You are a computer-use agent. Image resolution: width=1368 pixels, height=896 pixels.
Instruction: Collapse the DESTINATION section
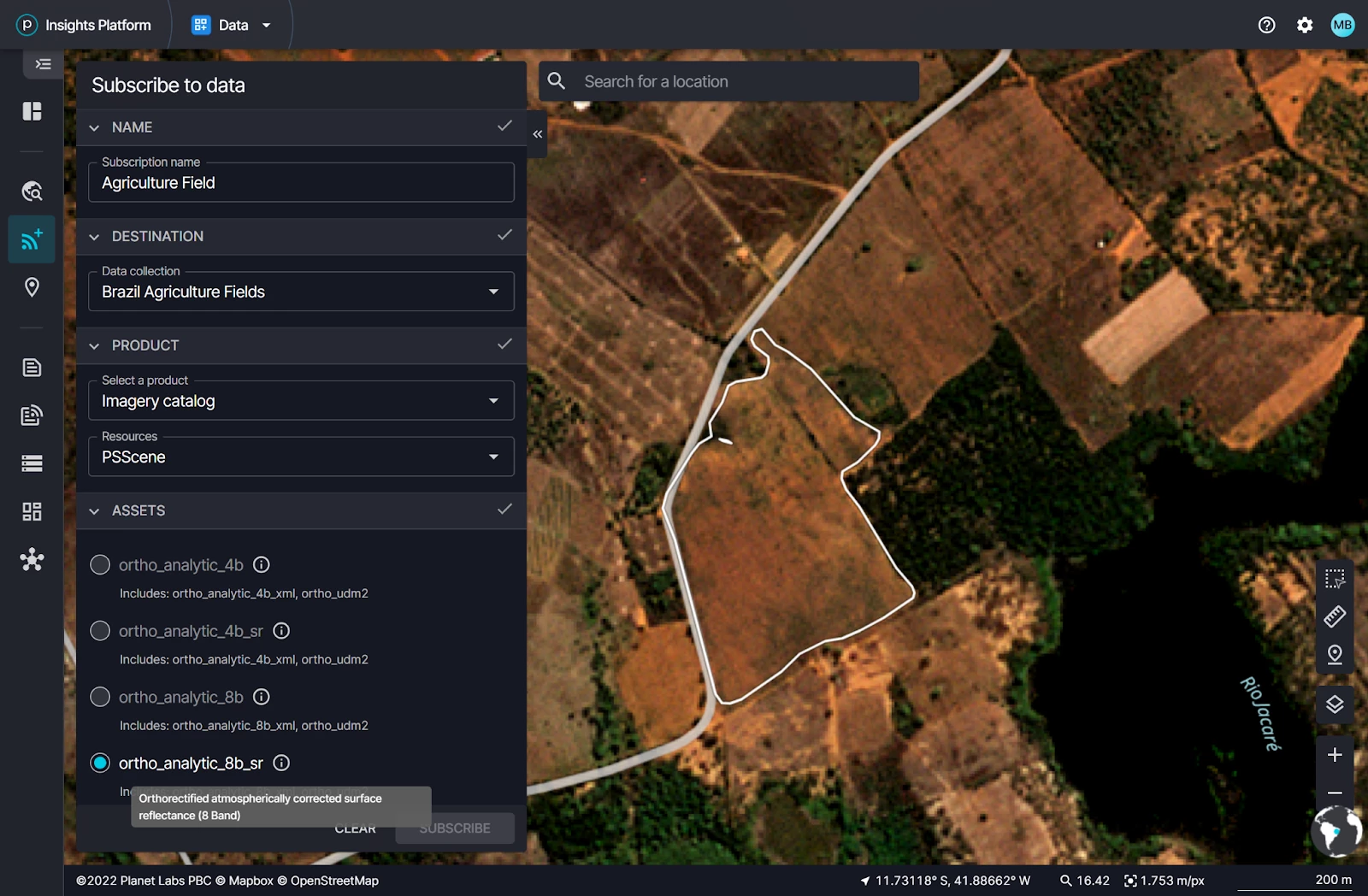pyautogui.click(x=94, y=237)
